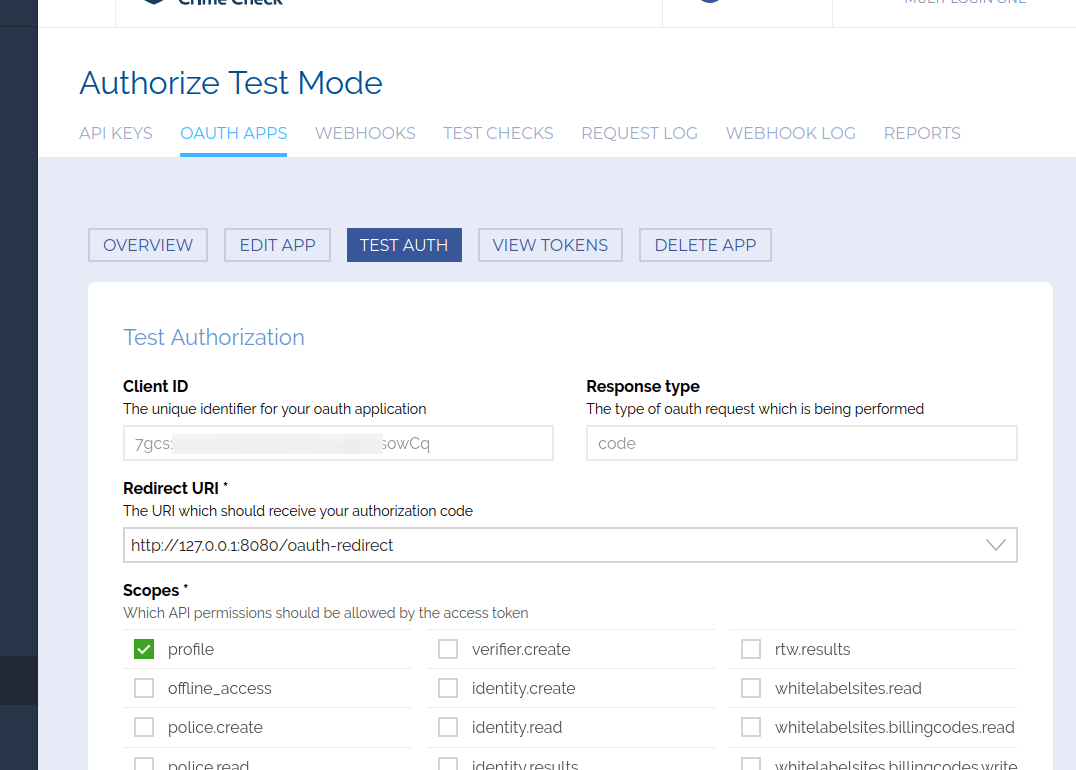Open the API Keys tab

[x=116, y=133]
